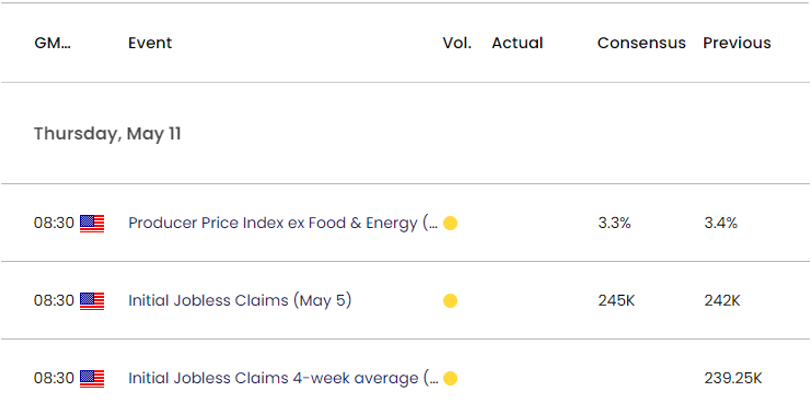This screenshot has width=812, height=408.
Task: Click the yellow volatility dot for Initial Jobless Claims
Action: tap(450, 300)
